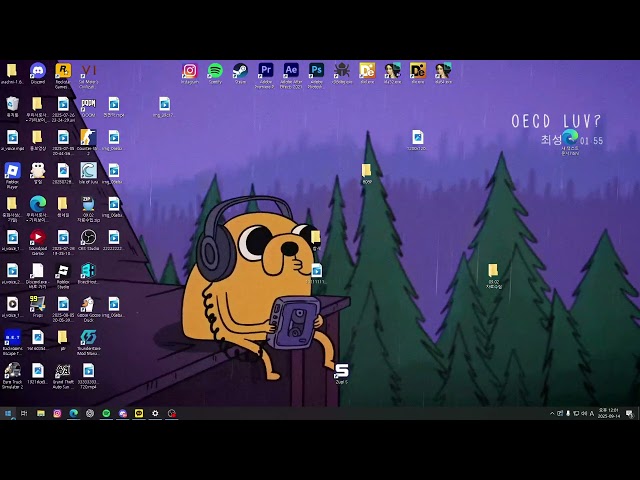The height and width of the screenshot is (480, 640).
Task: Click the microphone icon in the system tray
Action: 568,413
